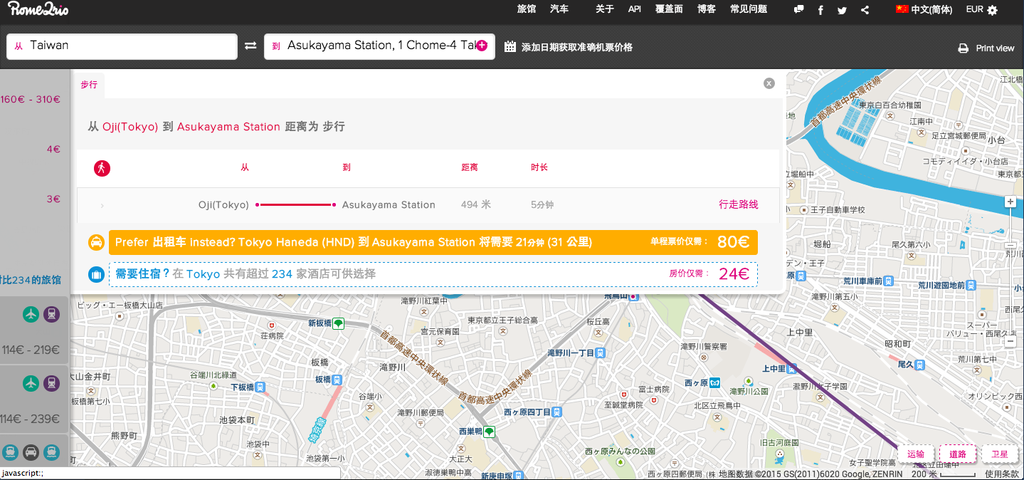Click the 234 hotels count link

point(282,274)
